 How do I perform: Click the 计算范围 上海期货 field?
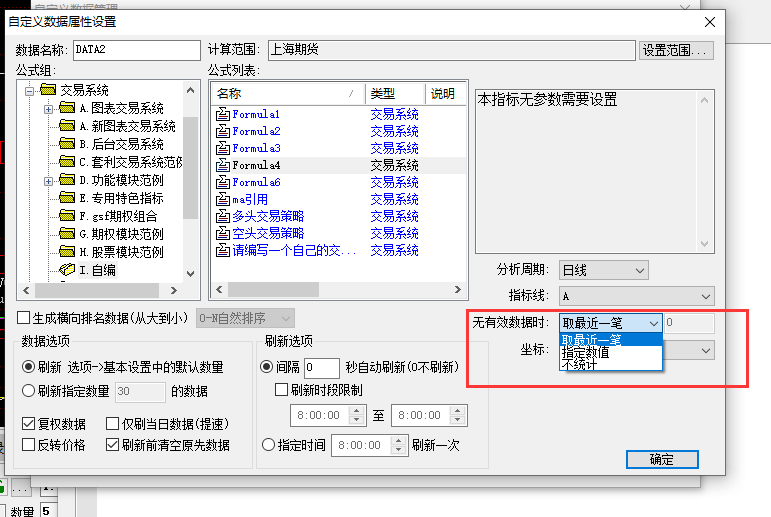tap(452, 50)
